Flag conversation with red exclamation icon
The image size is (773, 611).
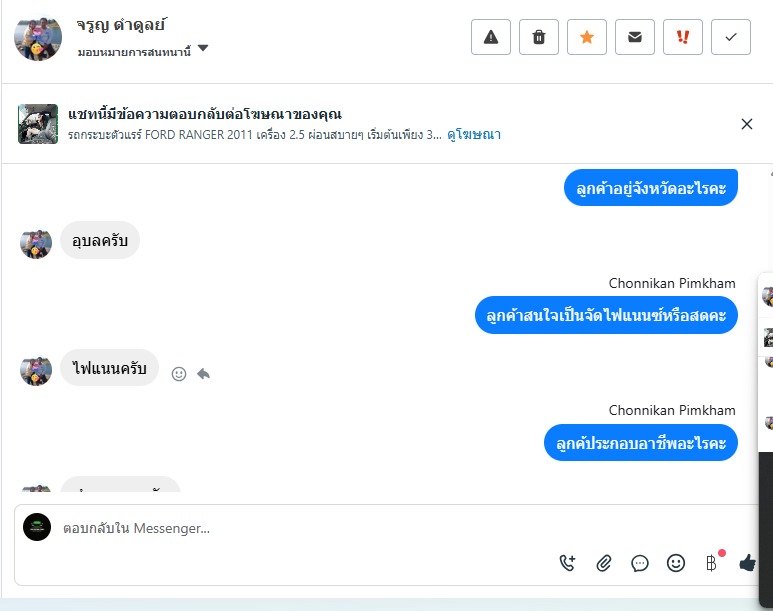683,37
